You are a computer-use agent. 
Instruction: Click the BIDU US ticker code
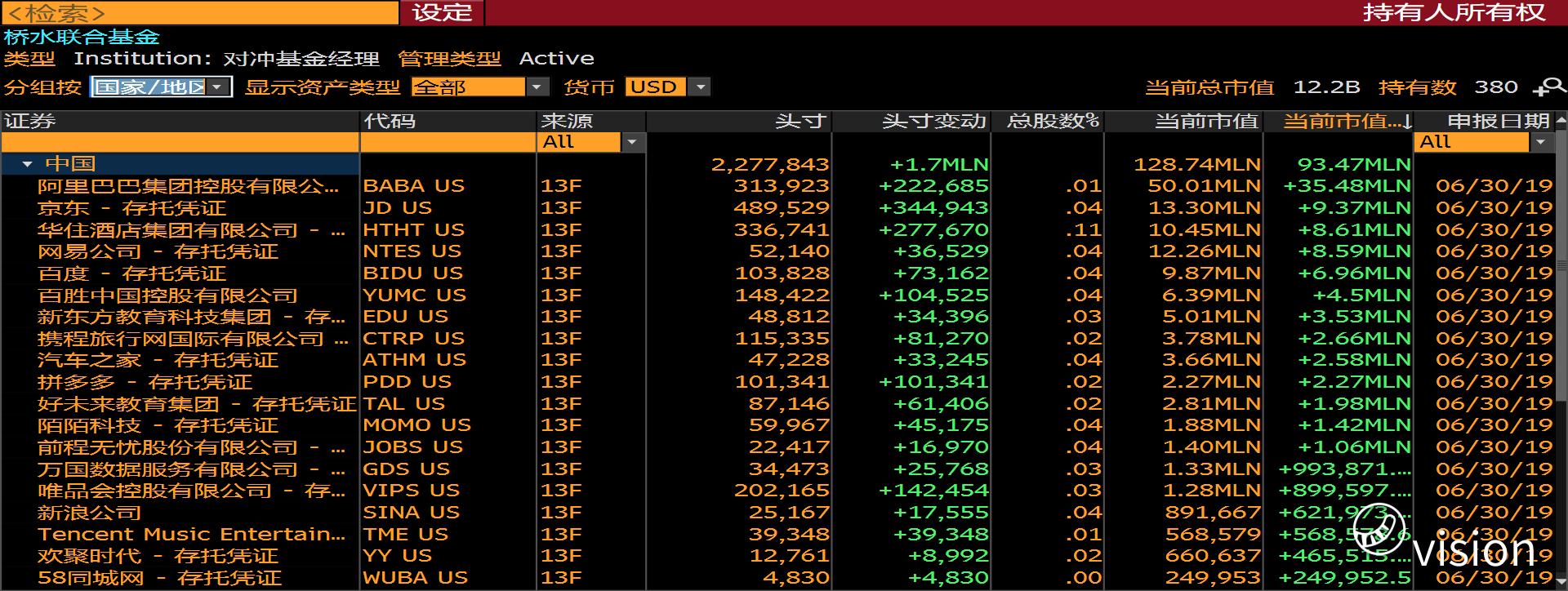pyautogui.click(x=413, y=273)
